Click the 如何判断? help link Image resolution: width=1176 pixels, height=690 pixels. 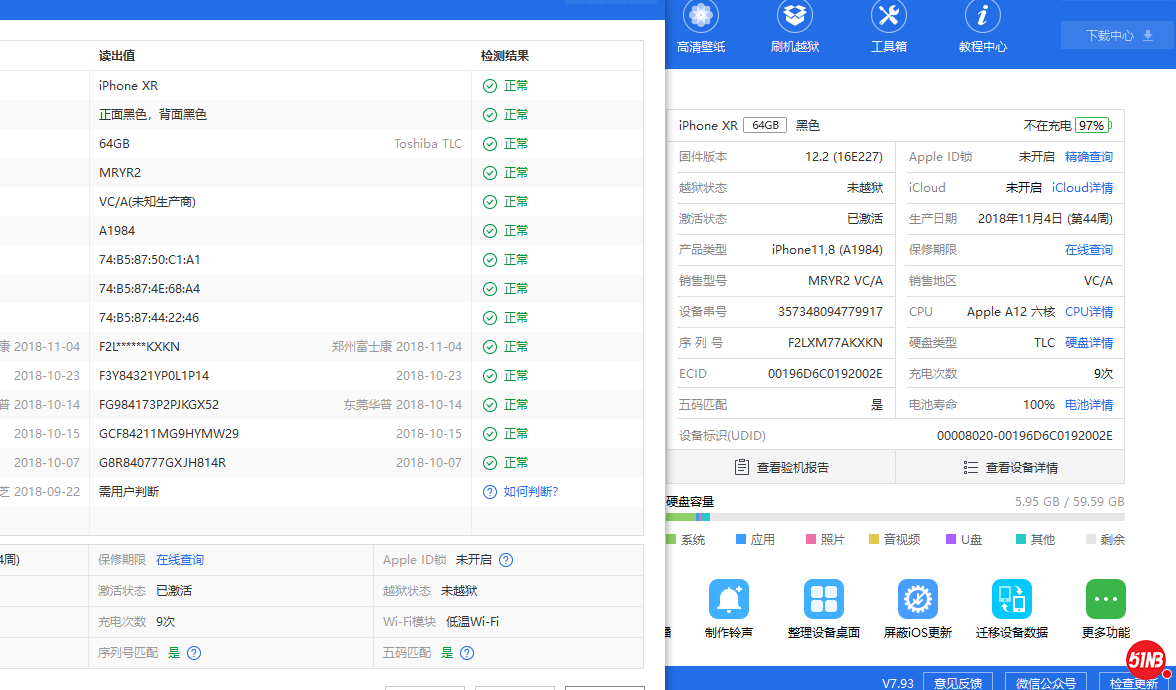[530, 492]
